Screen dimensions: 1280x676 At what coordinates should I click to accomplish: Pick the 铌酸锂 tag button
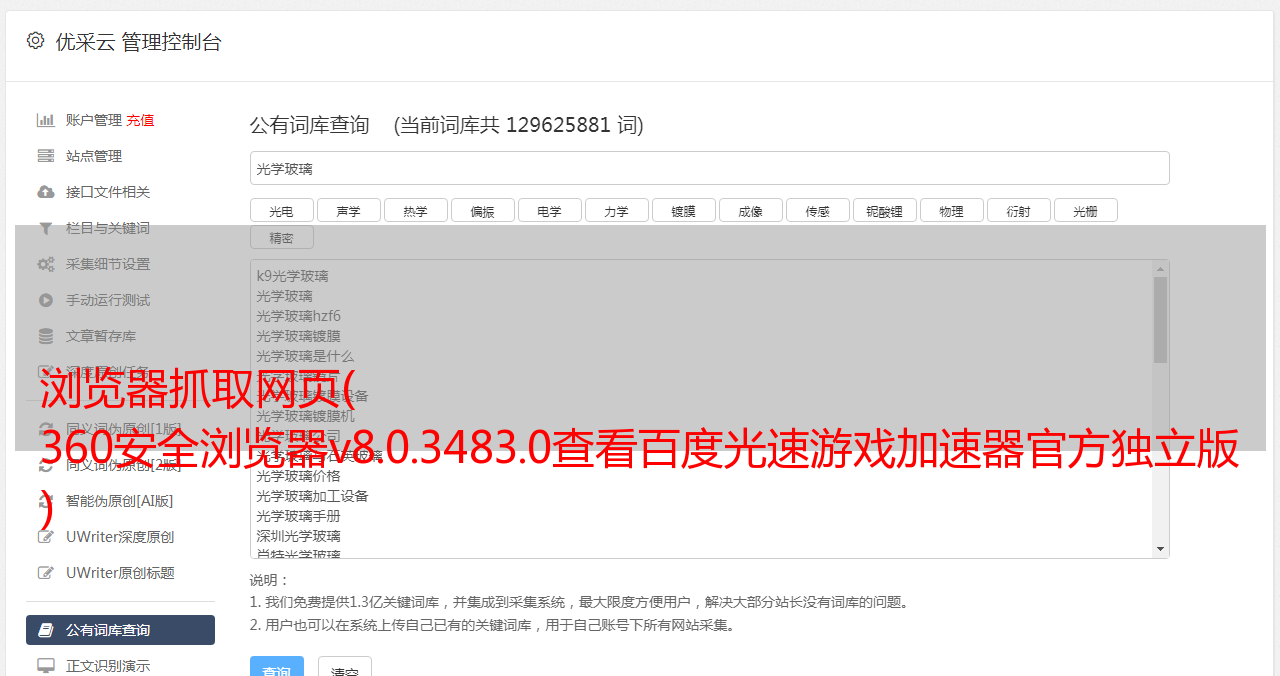(885, 210)
